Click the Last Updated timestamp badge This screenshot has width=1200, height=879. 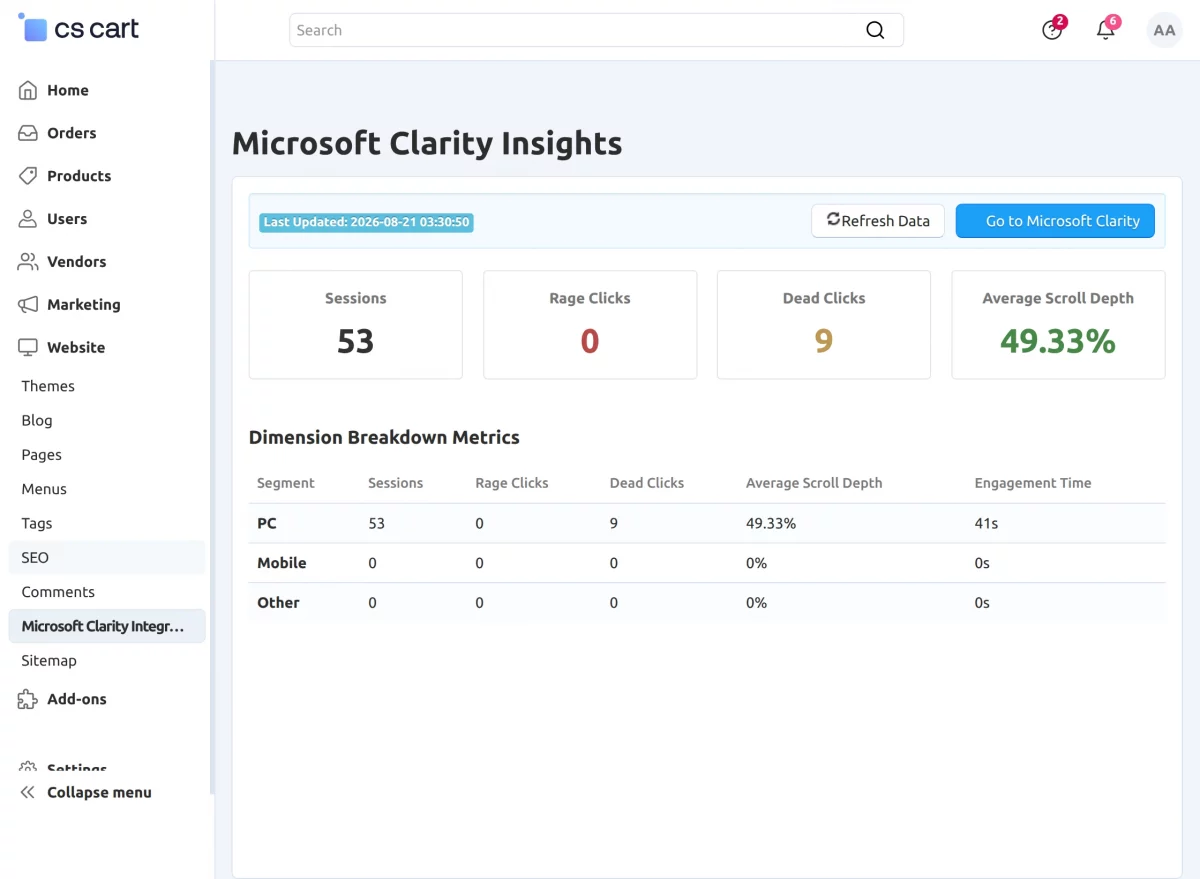point(366,222)
